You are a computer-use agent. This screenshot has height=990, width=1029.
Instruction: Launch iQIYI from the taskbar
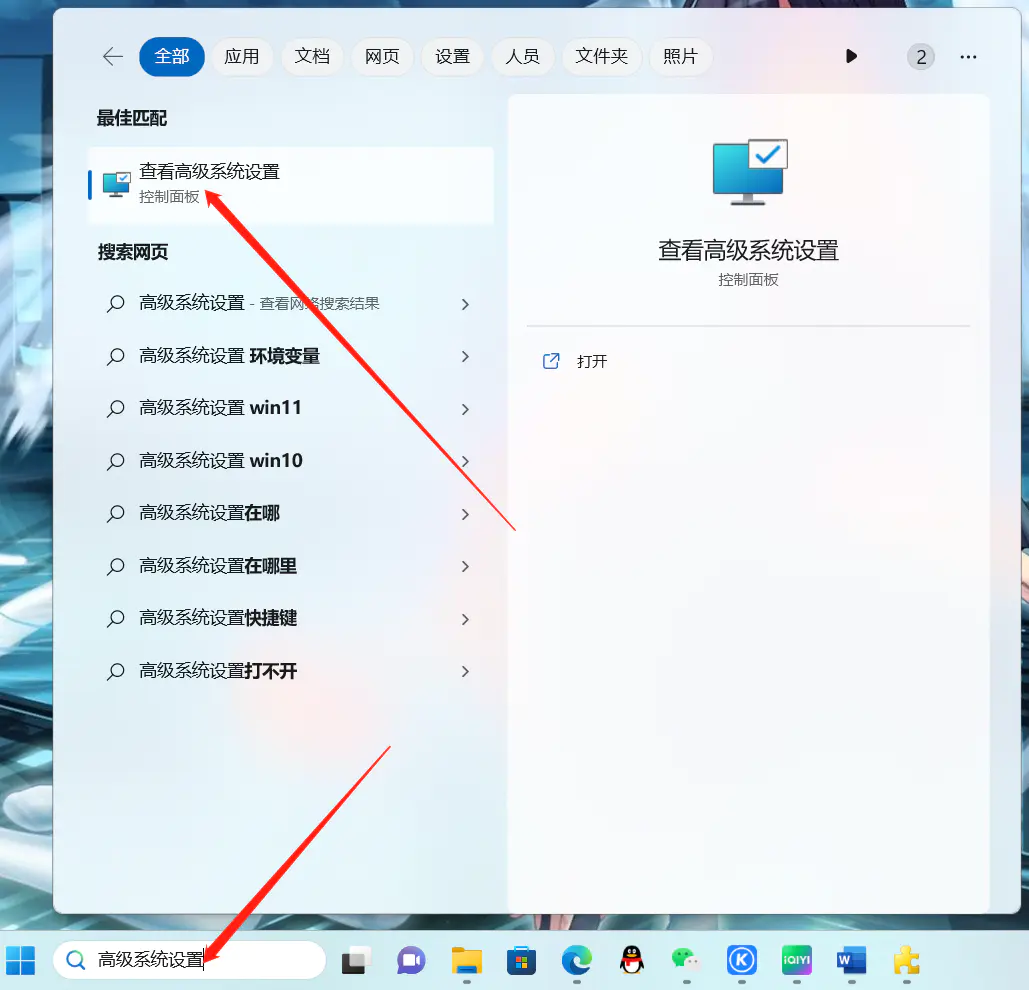pyautogui.click(x=796, y=961)
